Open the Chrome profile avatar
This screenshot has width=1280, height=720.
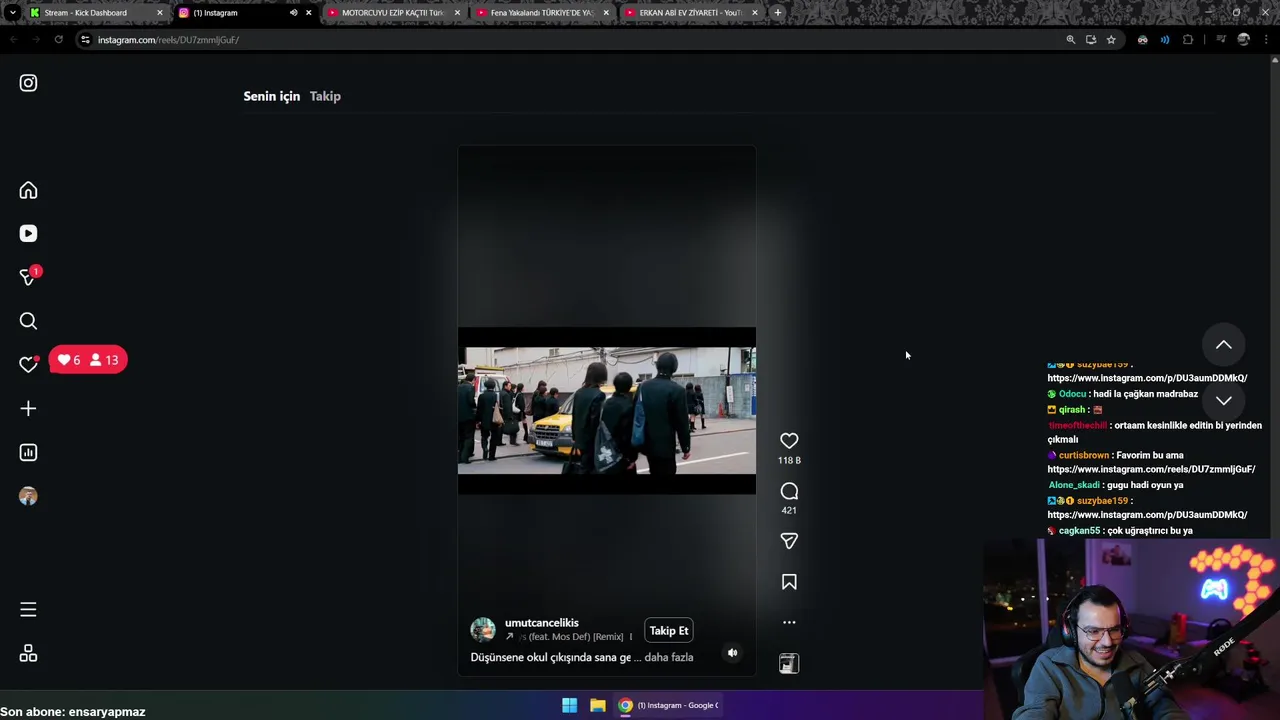point(1243,40)
